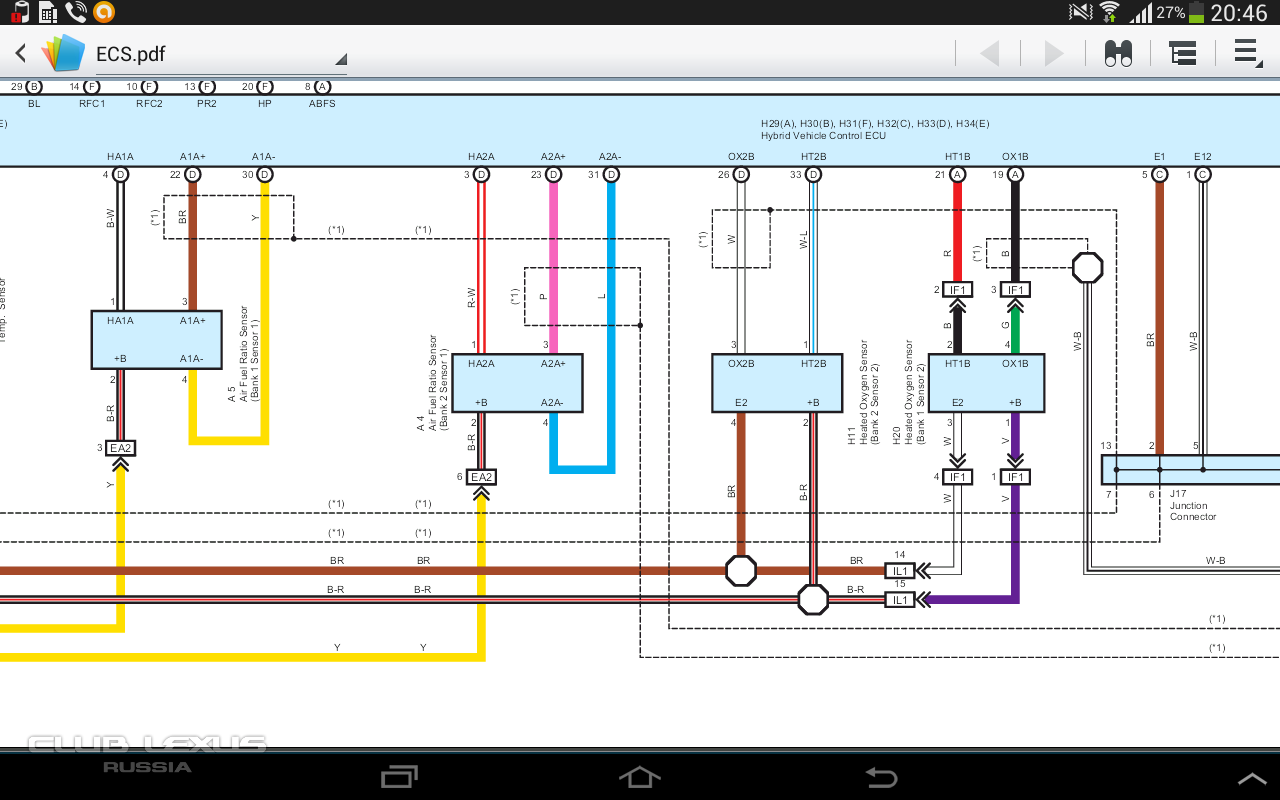Select the "E12" terminal label
The image size is (1280, 800).
[1203, 157]
